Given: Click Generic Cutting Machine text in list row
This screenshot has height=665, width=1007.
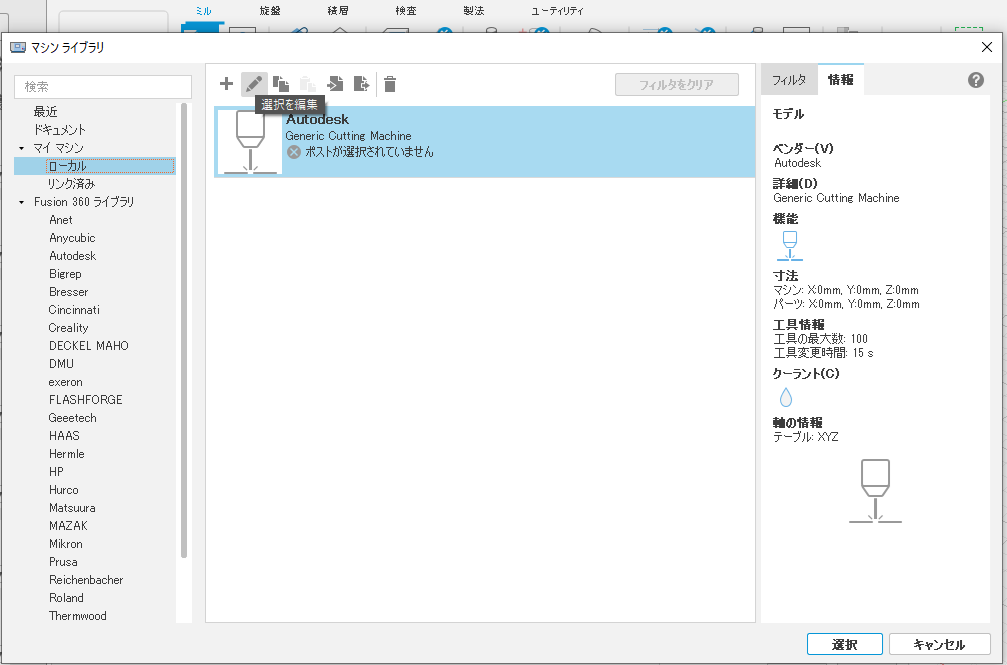Looking at the screenshot, I should pos(348,136).
